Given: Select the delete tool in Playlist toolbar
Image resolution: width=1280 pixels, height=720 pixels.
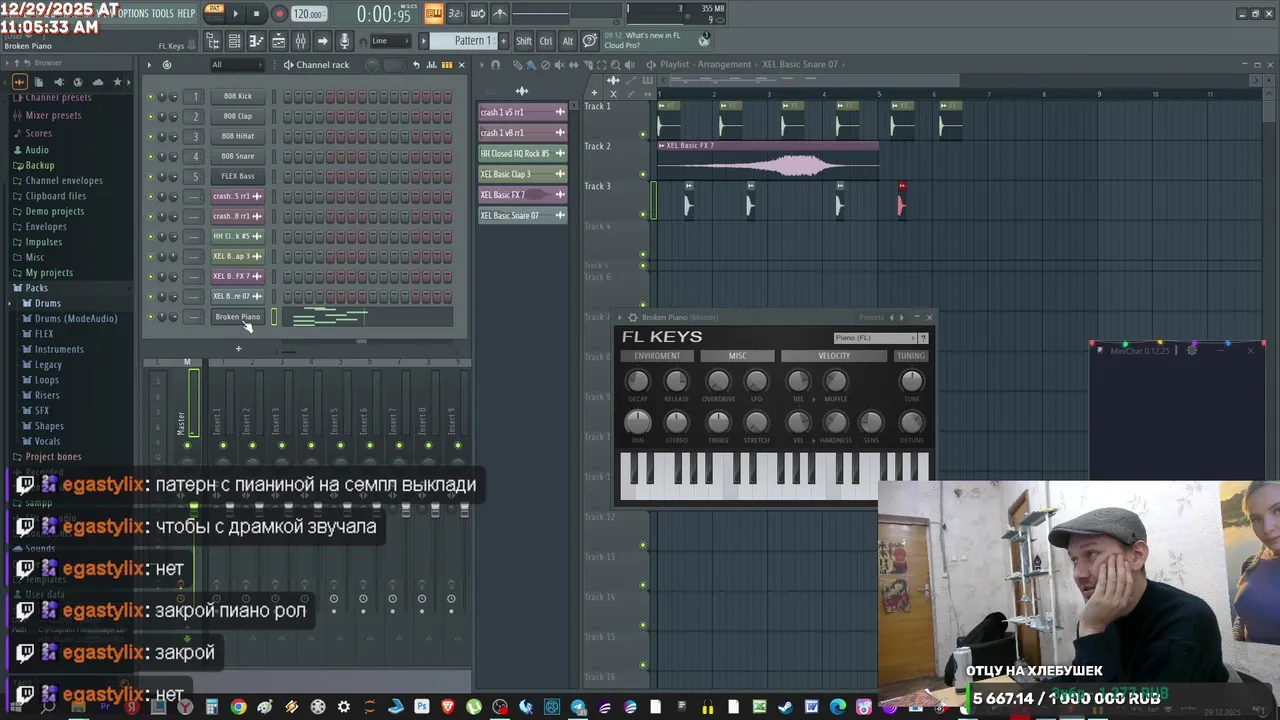Looking at the screenshot, I should pos(546,65).
